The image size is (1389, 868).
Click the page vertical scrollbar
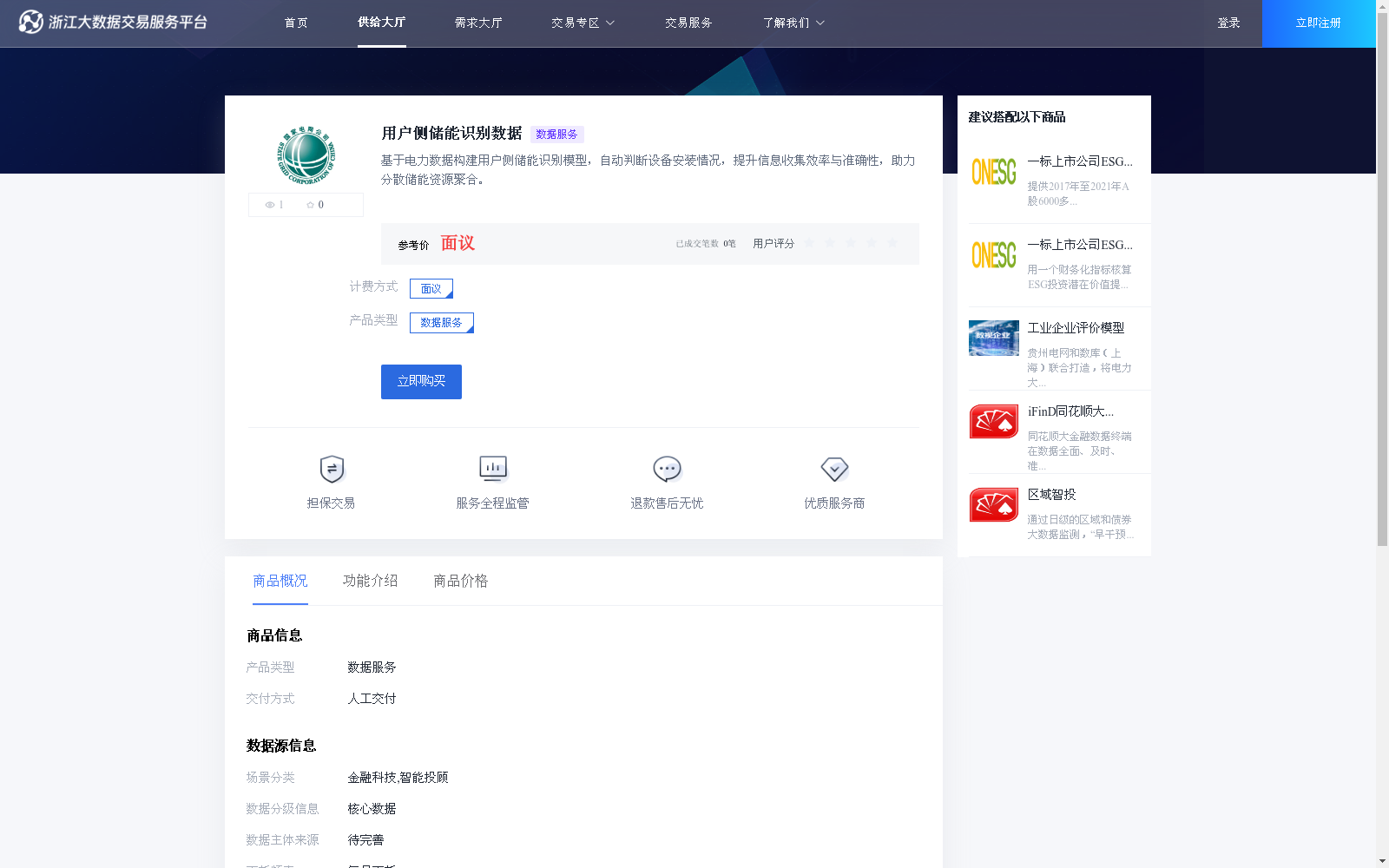(1382, 279)
